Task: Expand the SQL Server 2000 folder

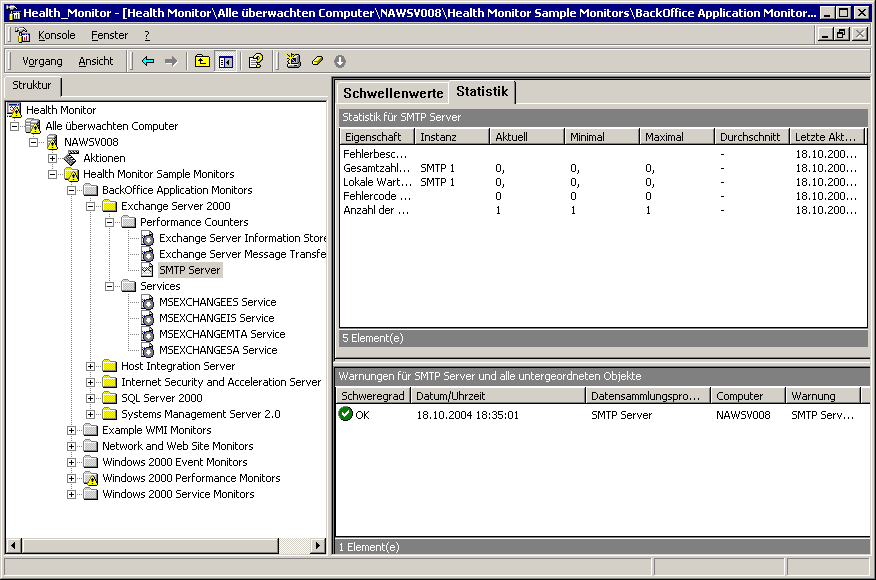Action: click(91, 398)
